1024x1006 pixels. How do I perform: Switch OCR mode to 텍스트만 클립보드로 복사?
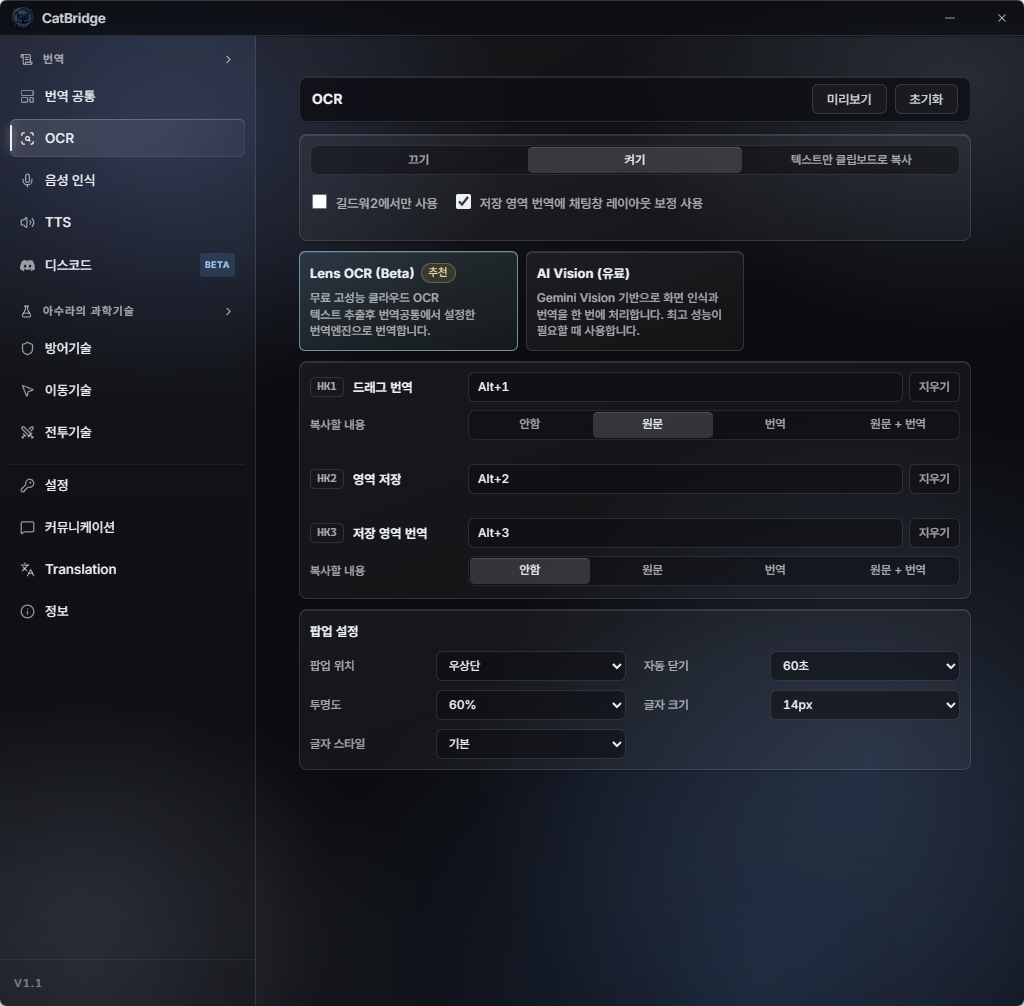point(851,160)
